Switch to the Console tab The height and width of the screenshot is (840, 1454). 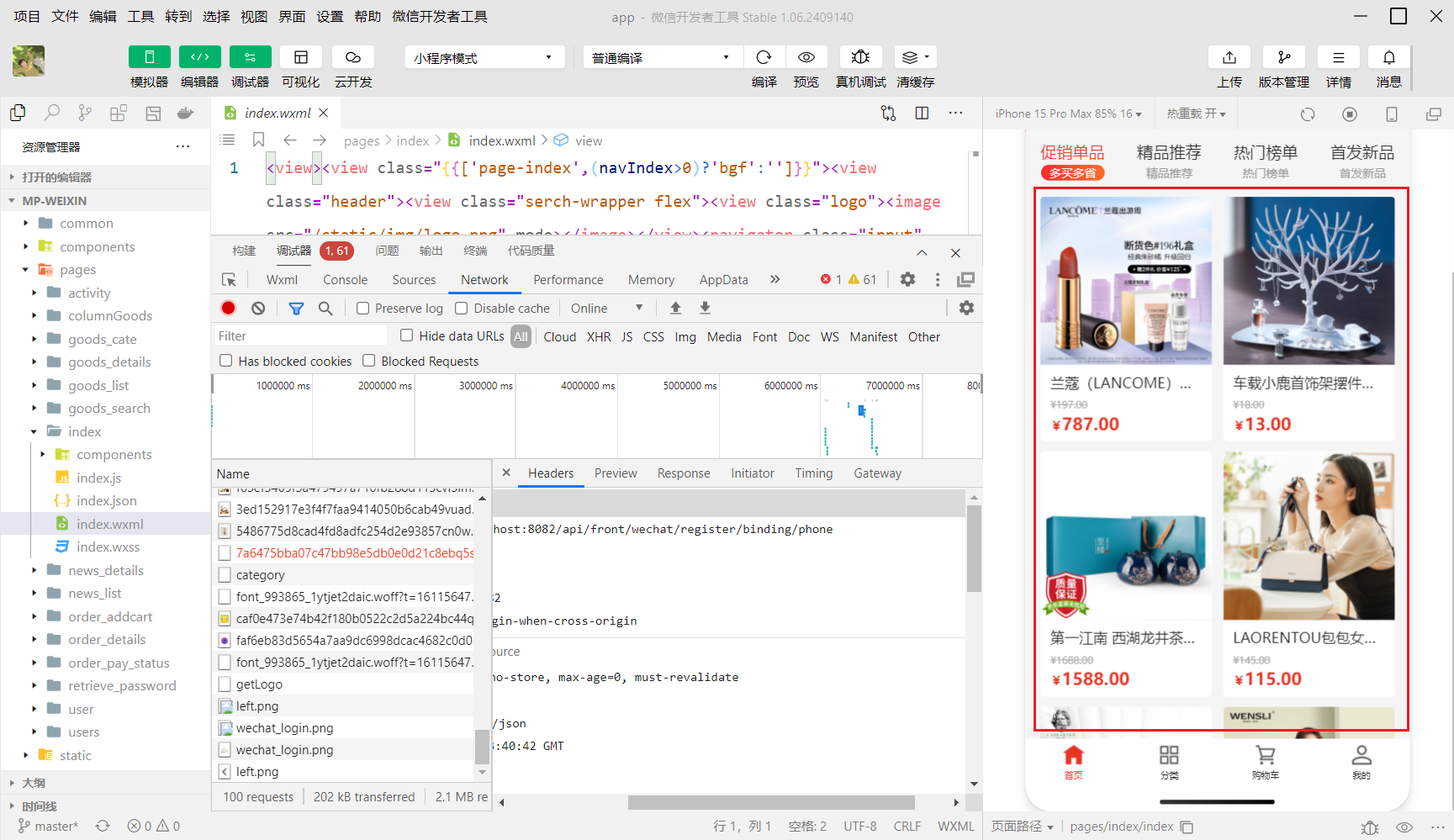(x=345, y=280)
